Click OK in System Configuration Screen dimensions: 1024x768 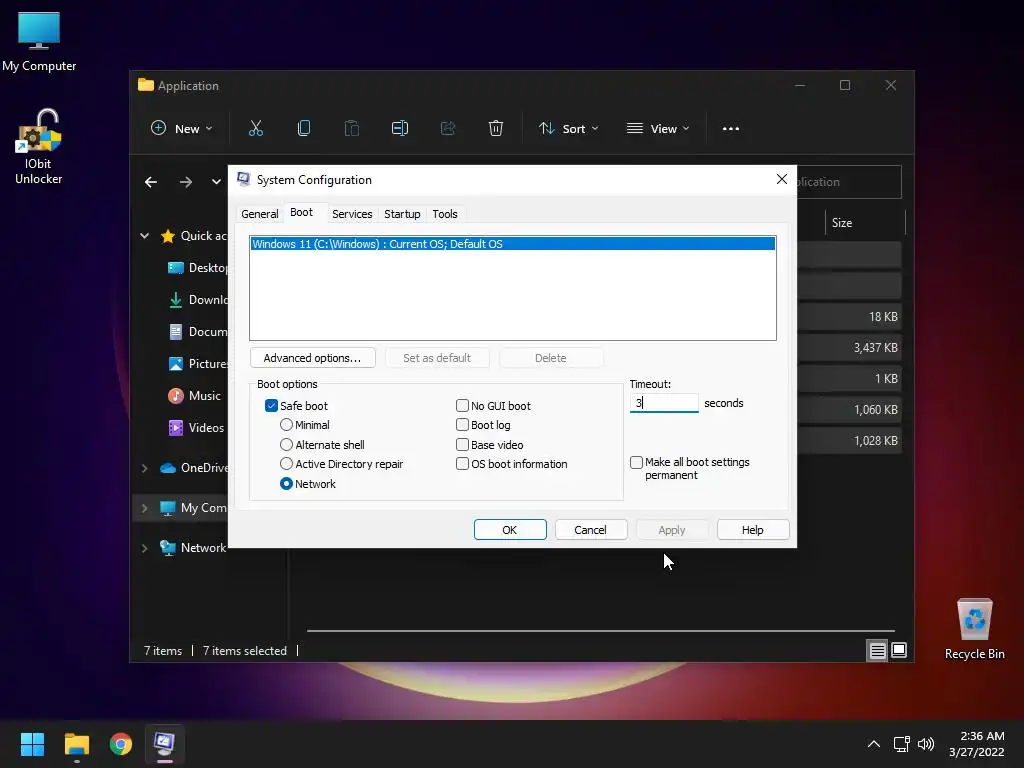click(510, 530)
